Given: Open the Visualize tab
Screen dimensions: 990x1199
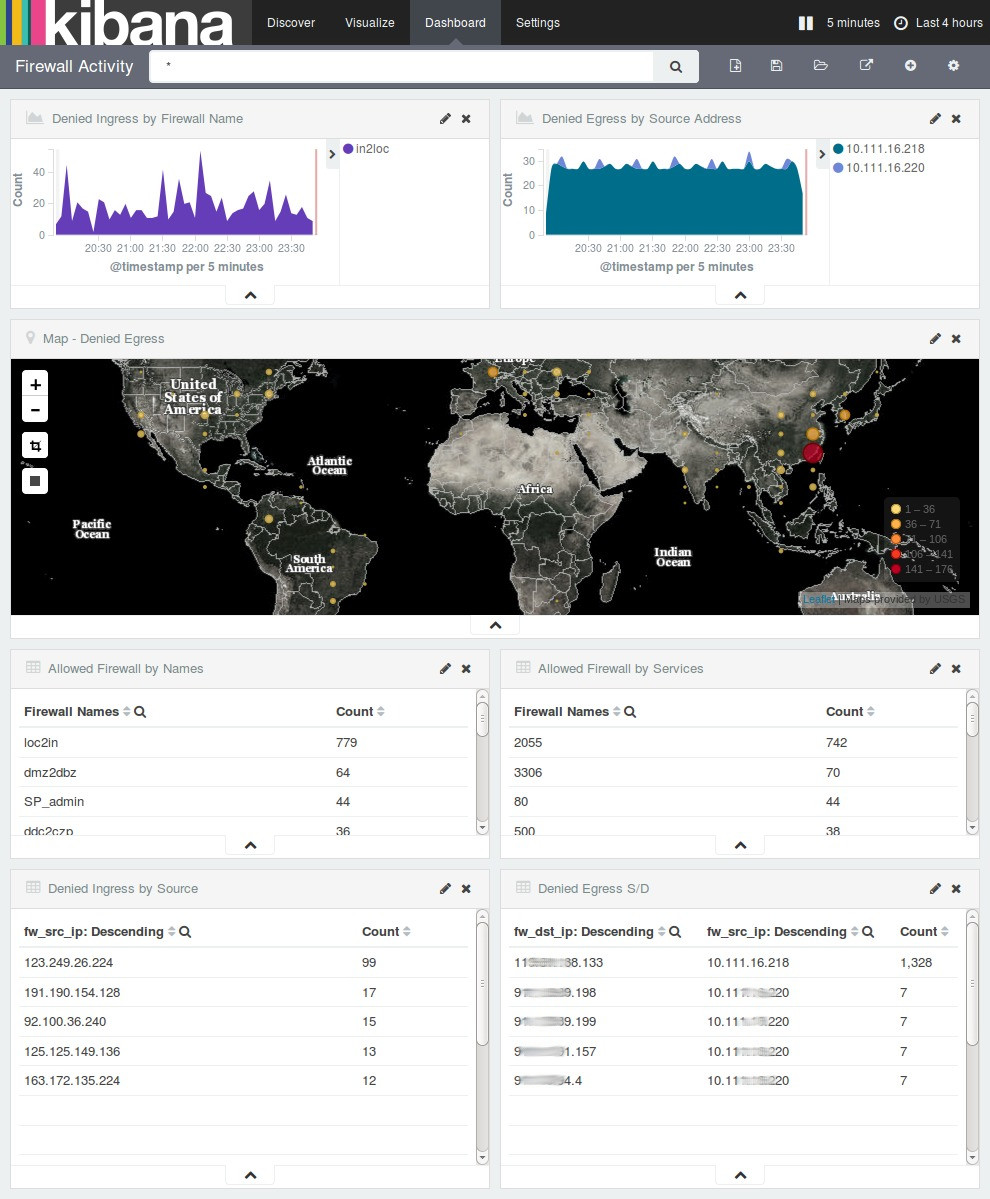Looking at the screenshot, I should click(369, 23).
